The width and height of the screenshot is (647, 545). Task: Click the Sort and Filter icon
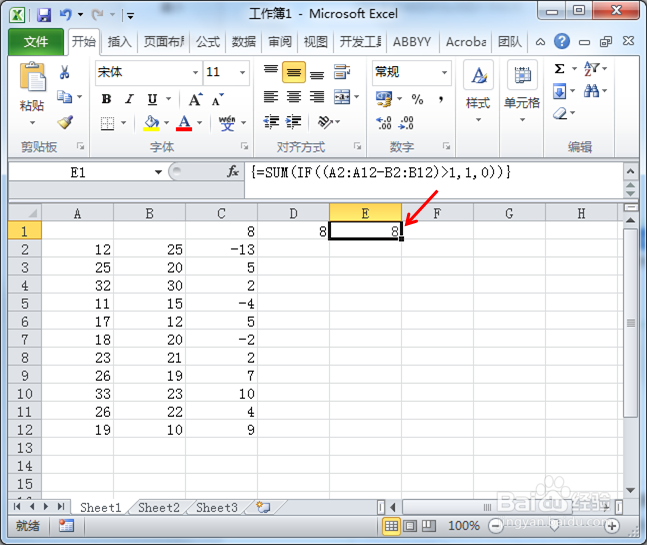(591, 68)
